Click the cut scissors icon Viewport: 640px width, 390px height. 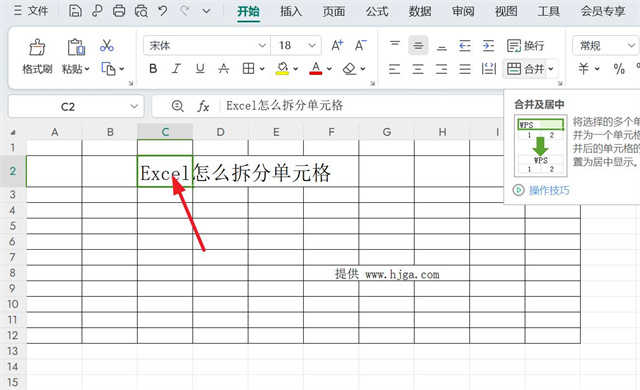107,45
